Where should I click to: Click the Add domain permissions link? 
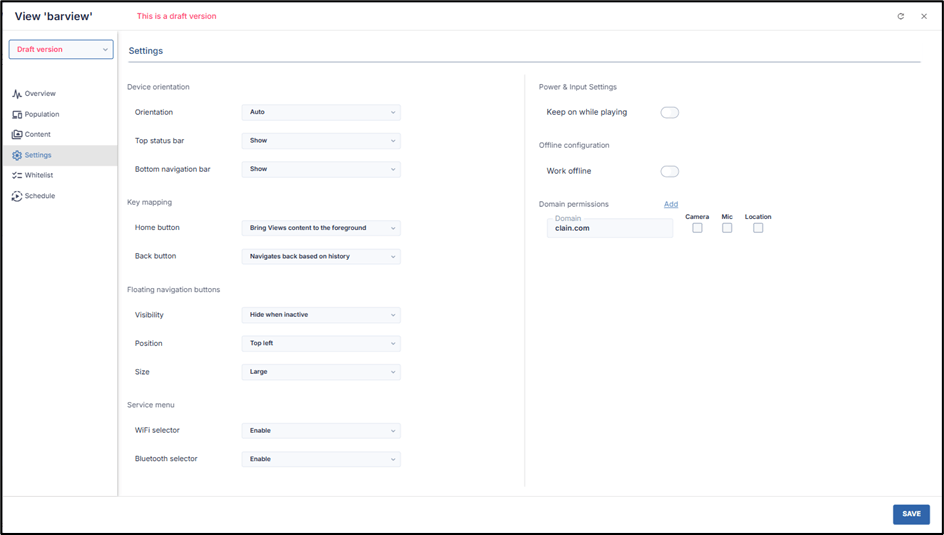671,205
